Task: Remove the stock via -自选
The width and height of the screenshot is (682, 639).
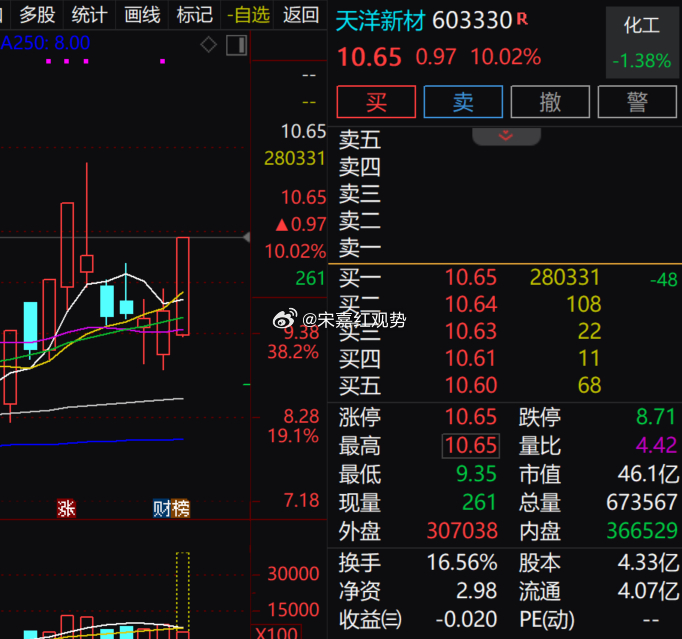Action: [248, 15]
